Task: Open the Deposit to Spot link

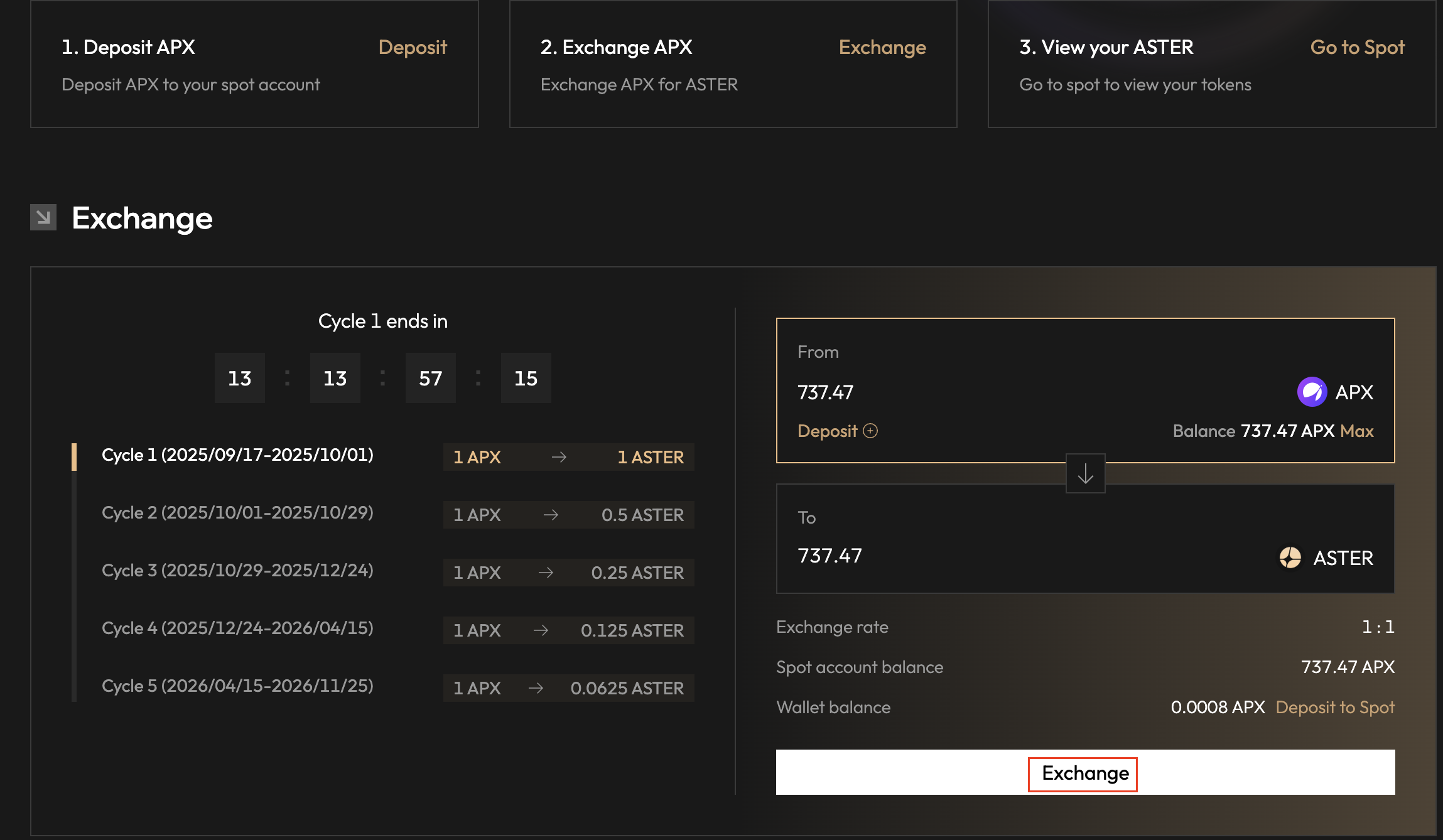Action: tap(1335, 707)
